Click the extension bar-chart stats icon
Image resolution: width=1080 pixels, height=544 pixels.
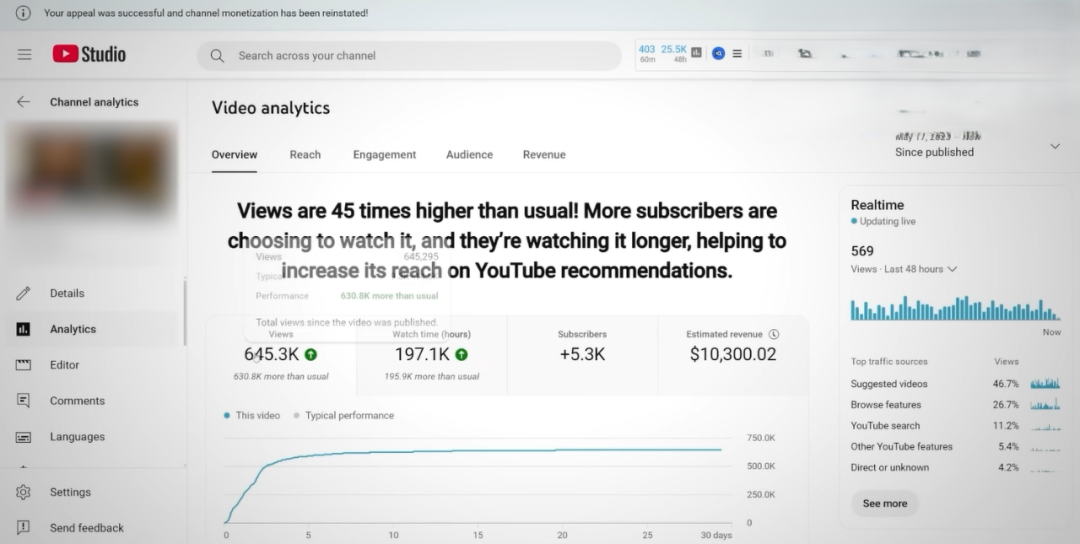pyautogui.click(x=696, y=53)
